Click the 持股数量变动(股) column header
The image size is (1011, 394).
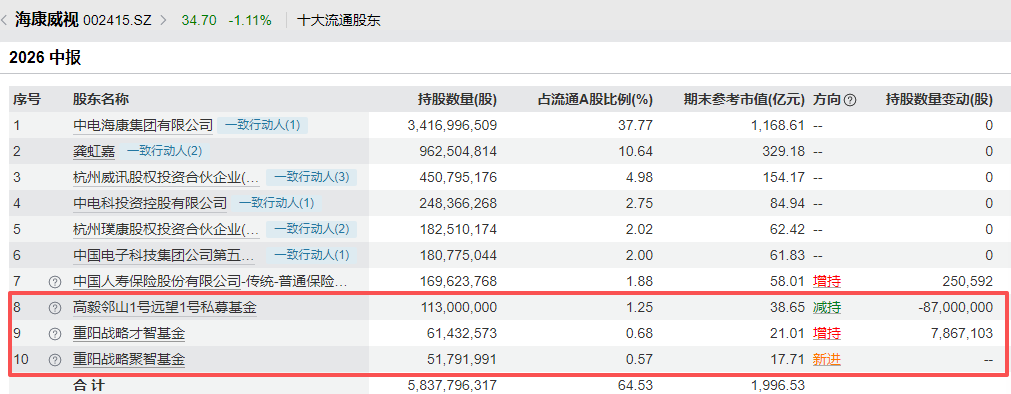[939, 100]
